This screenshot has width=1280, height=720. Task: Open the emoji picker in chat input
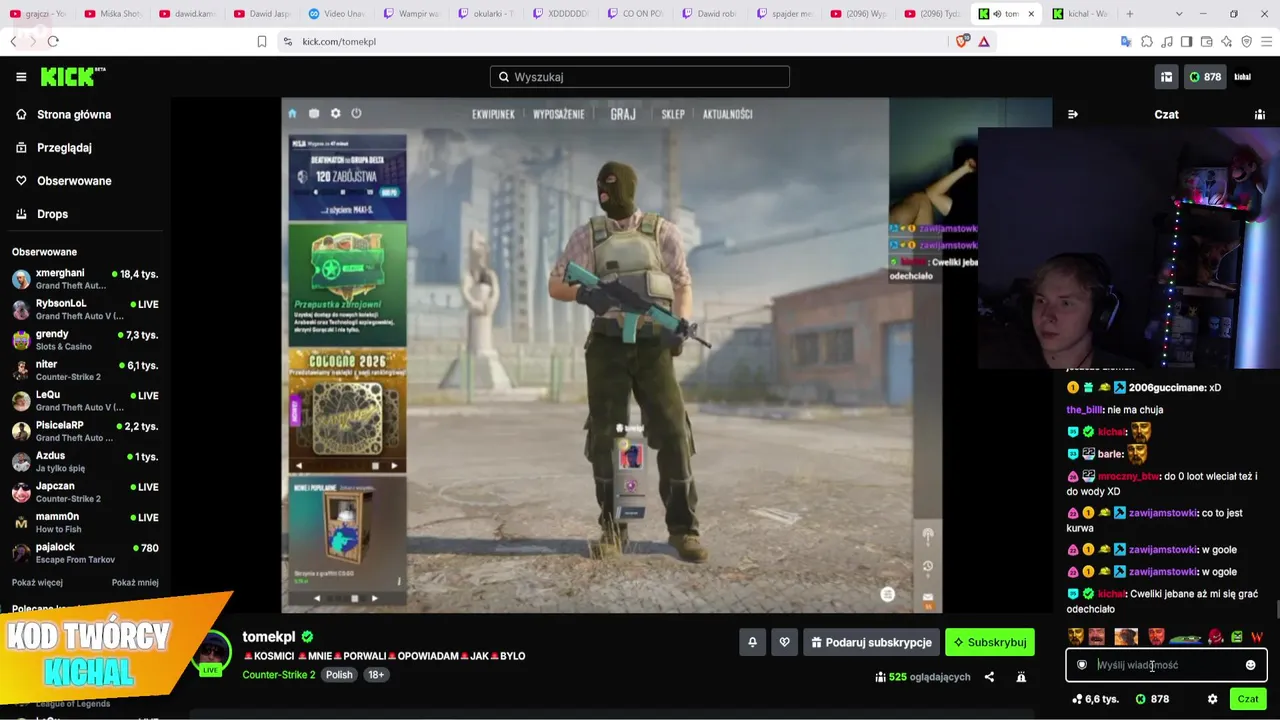[1250, 665]
